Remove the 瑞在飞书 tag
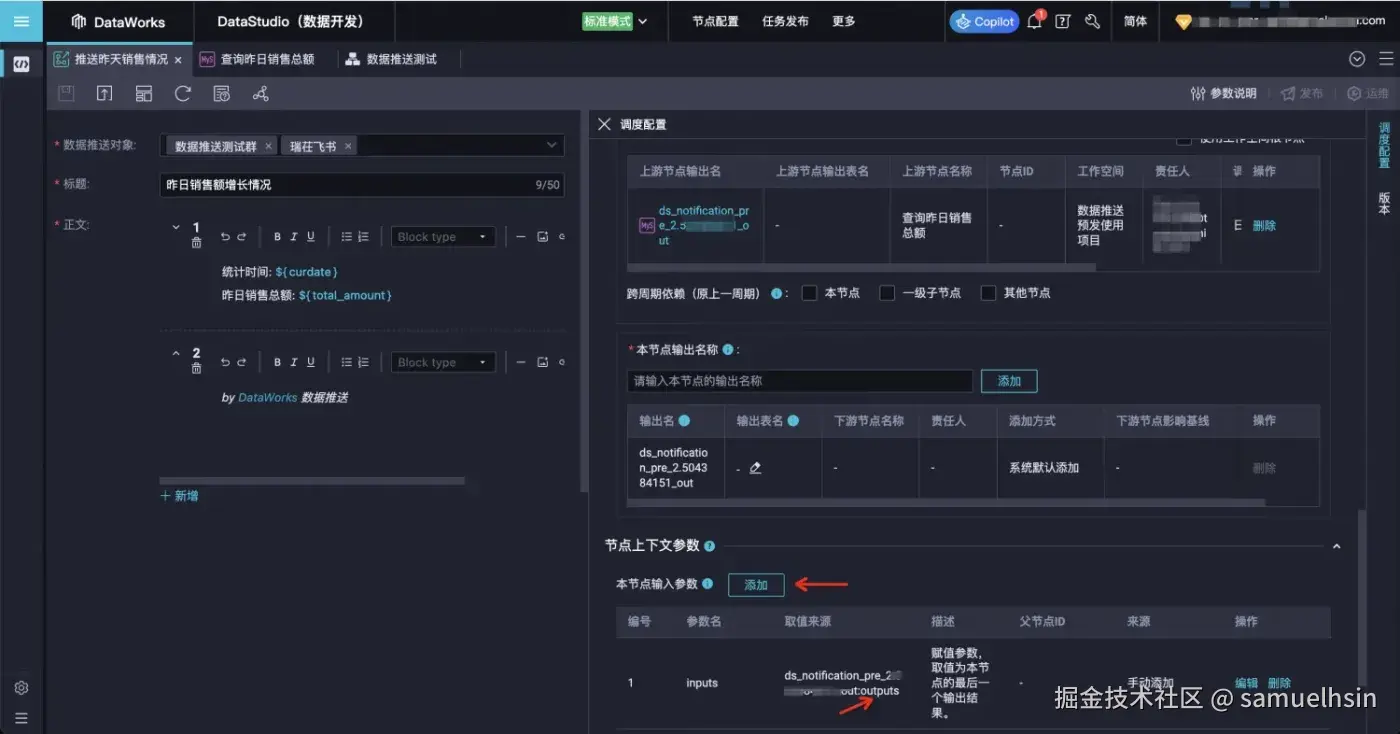Viewport: 1400px width, 734px height. click(x=348, y=146)
